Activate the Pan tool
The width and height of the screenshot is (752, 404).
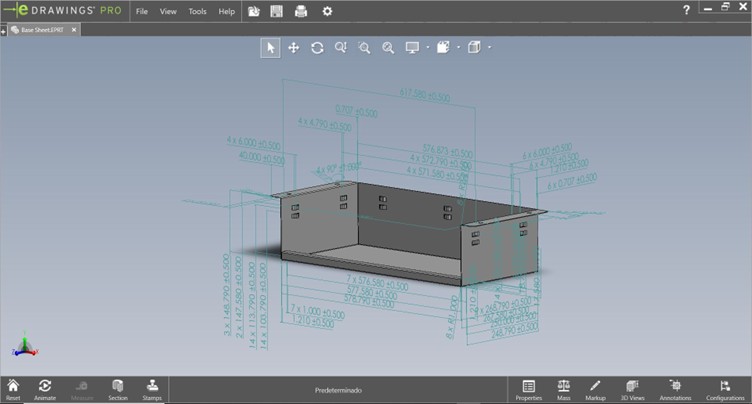(x=294, y=47)
